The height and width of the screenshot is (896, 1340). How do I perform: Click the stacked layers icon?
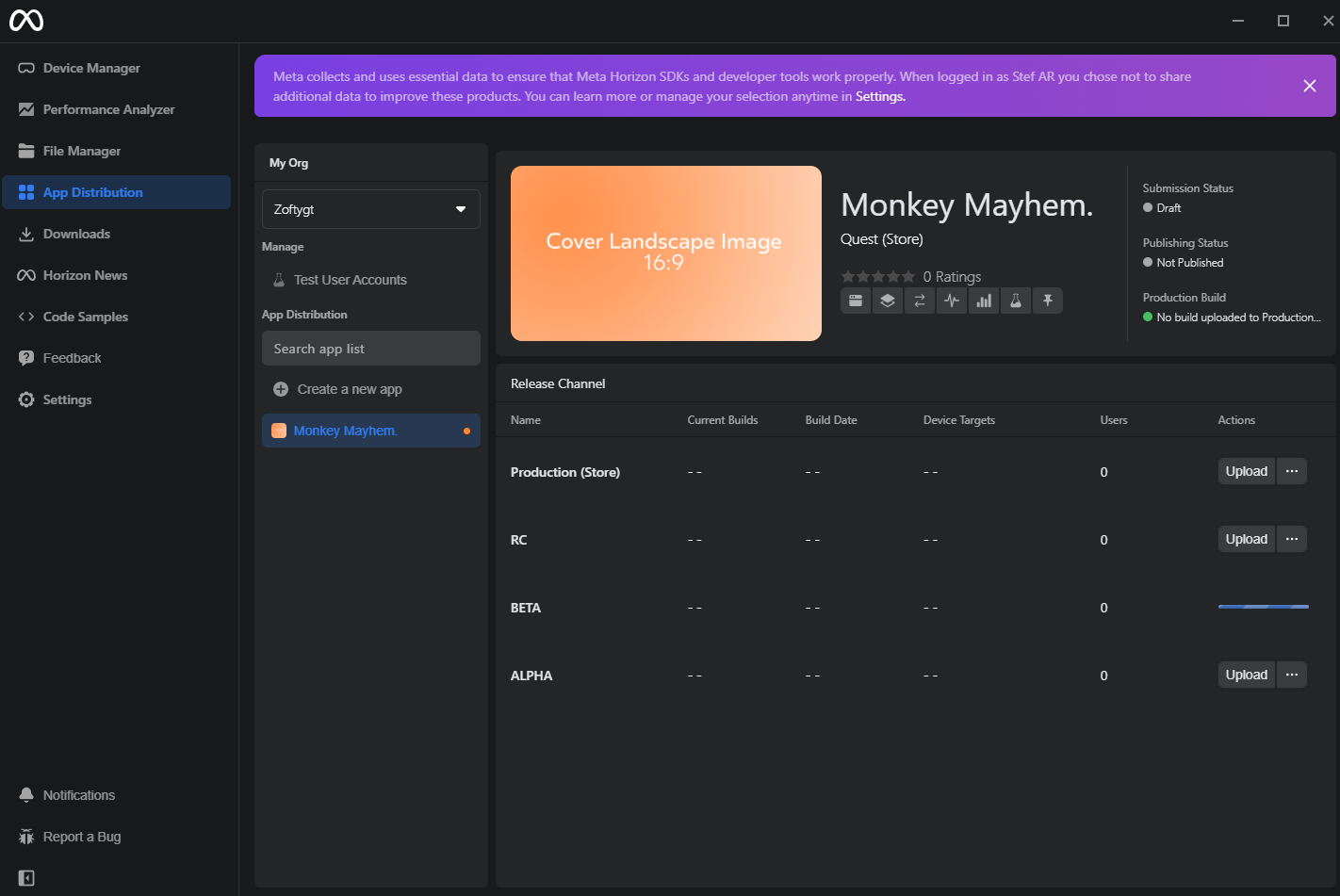(x=888, y=301)
